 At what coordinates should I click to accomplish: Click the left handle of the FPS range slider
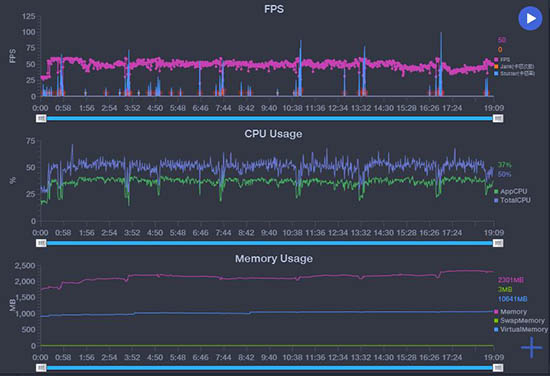tap(41, 119)
